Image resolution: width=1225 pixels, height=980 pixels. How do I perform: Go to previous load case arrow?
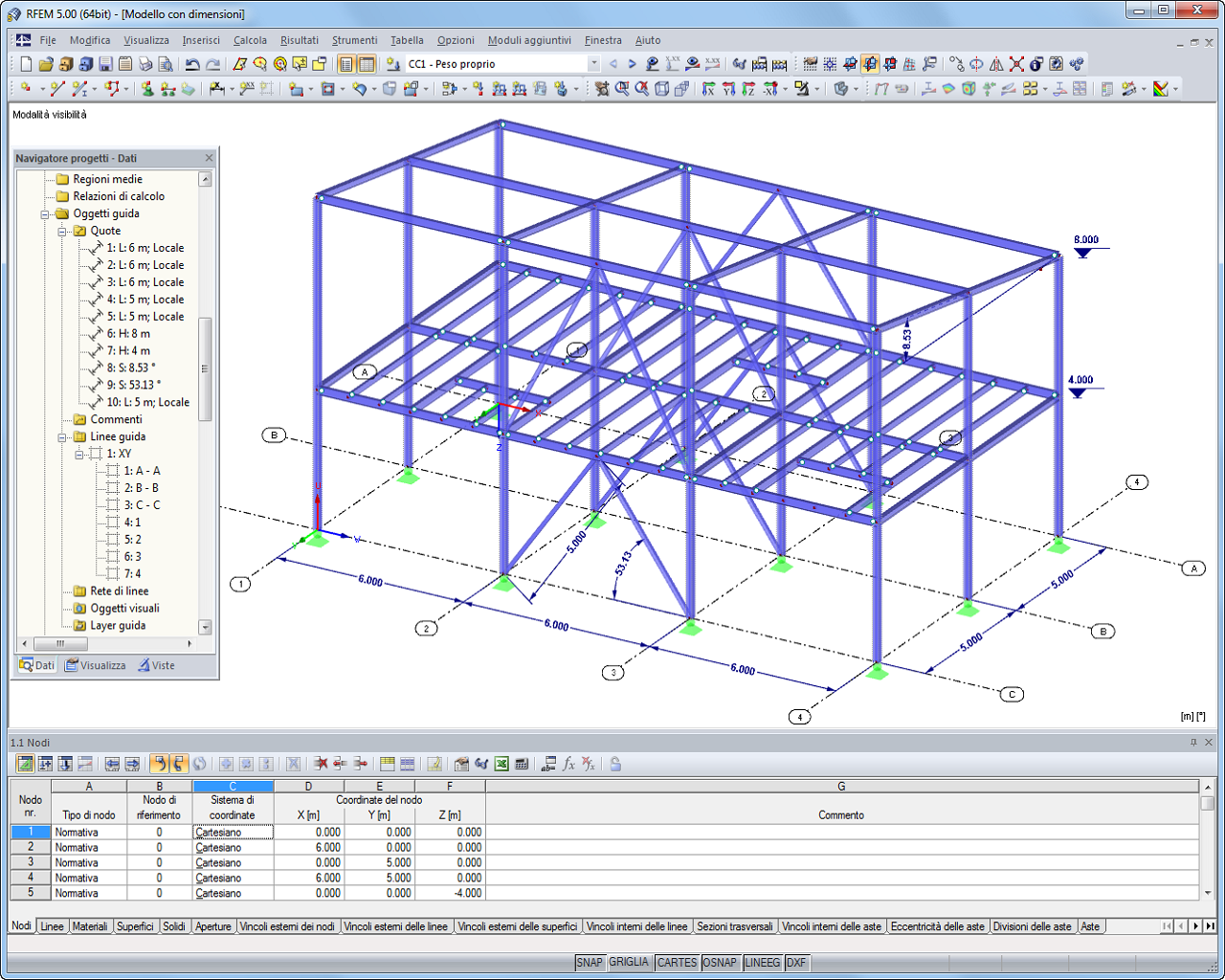coord(613,64)
